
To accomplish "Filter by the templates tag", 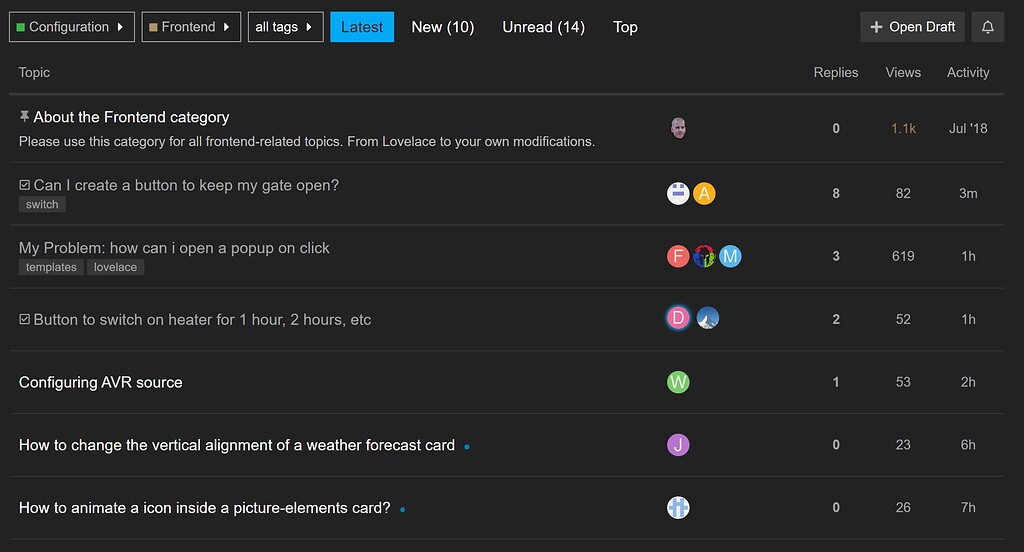I will point(51,267).
